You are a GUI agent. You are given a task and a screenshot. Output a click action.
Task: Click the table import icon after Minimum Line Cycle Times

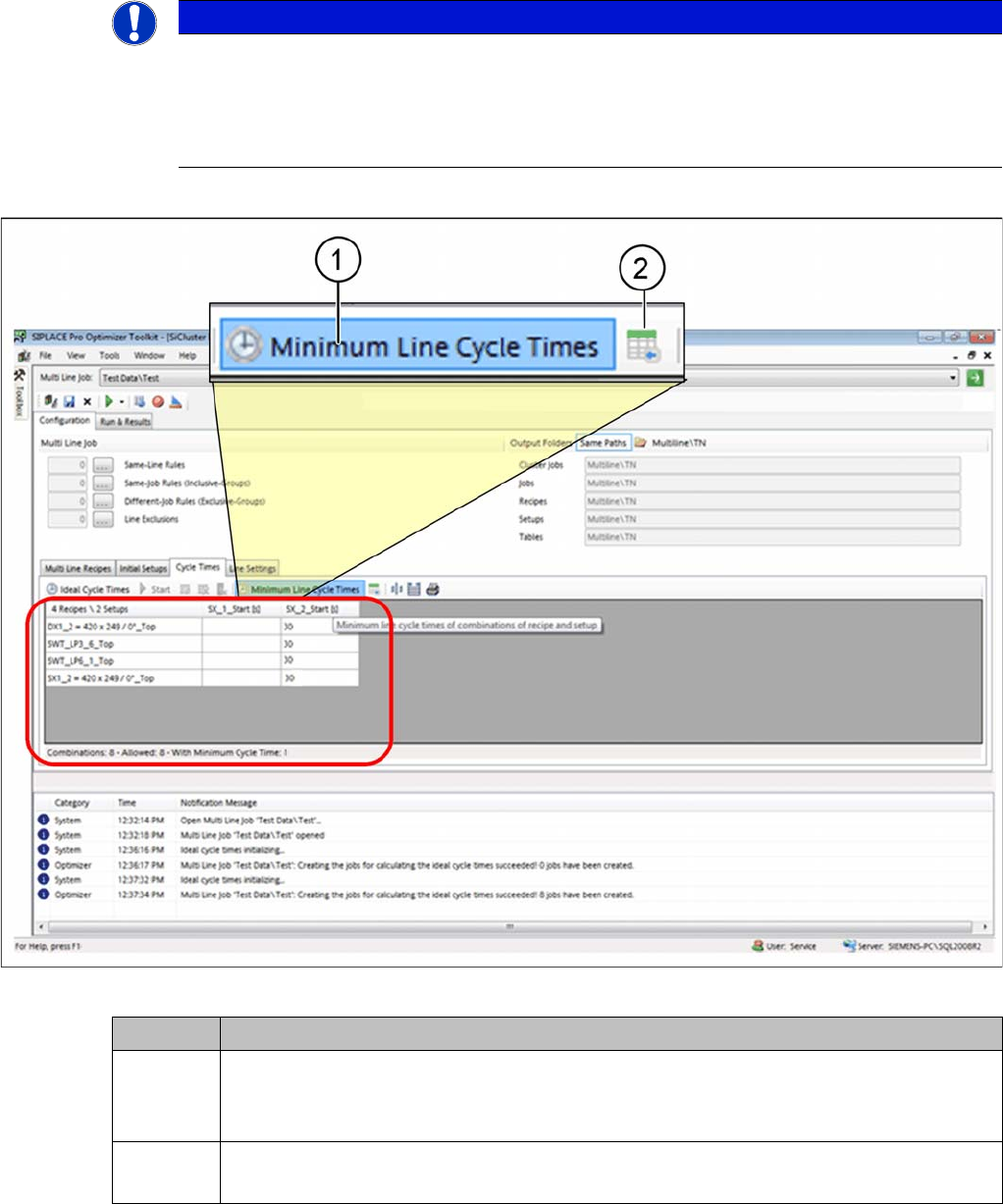pyautogui.click(x=374, y=590)
